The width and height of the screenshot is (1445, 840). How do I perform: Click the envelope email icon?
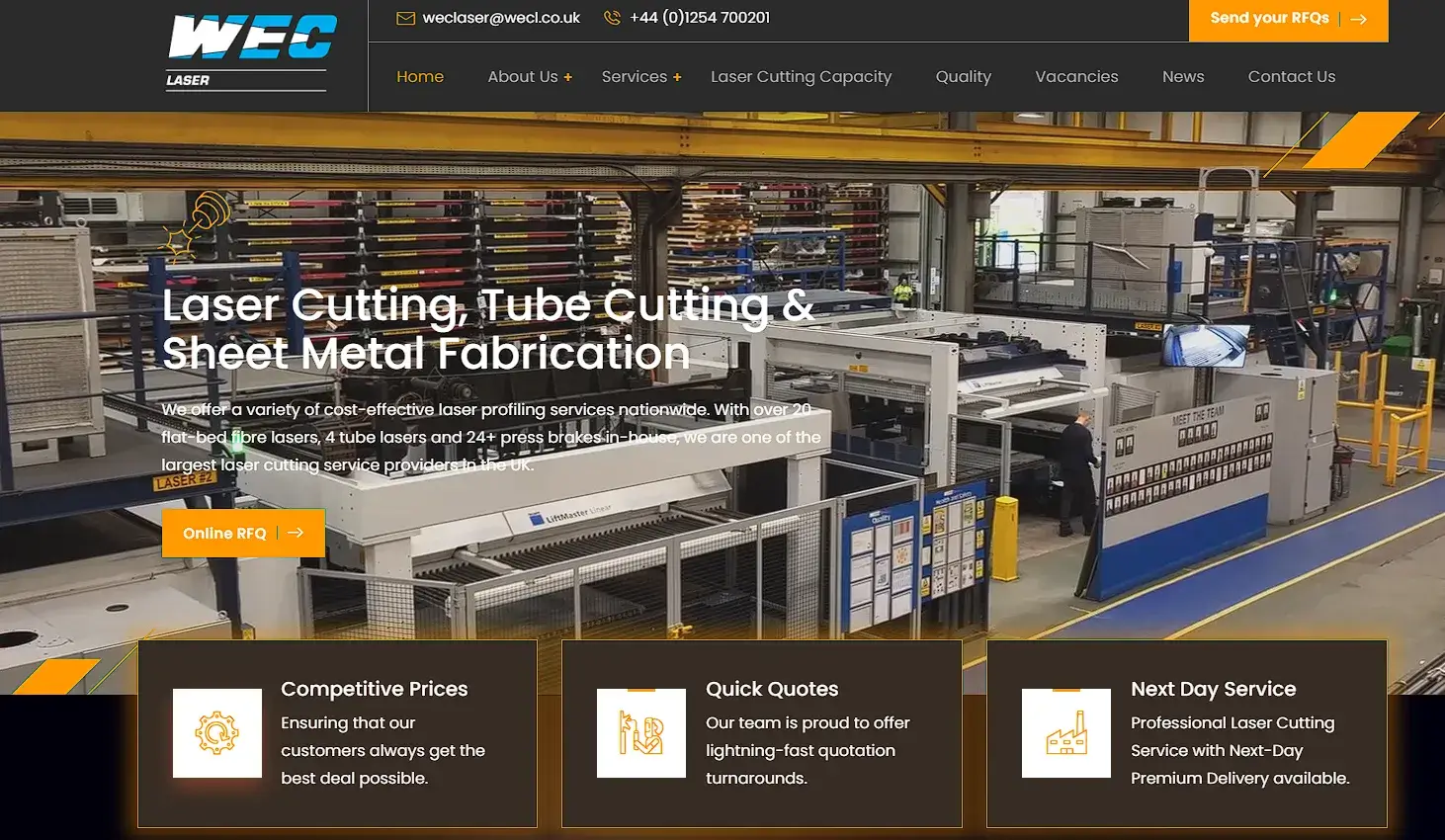[405, 18]
